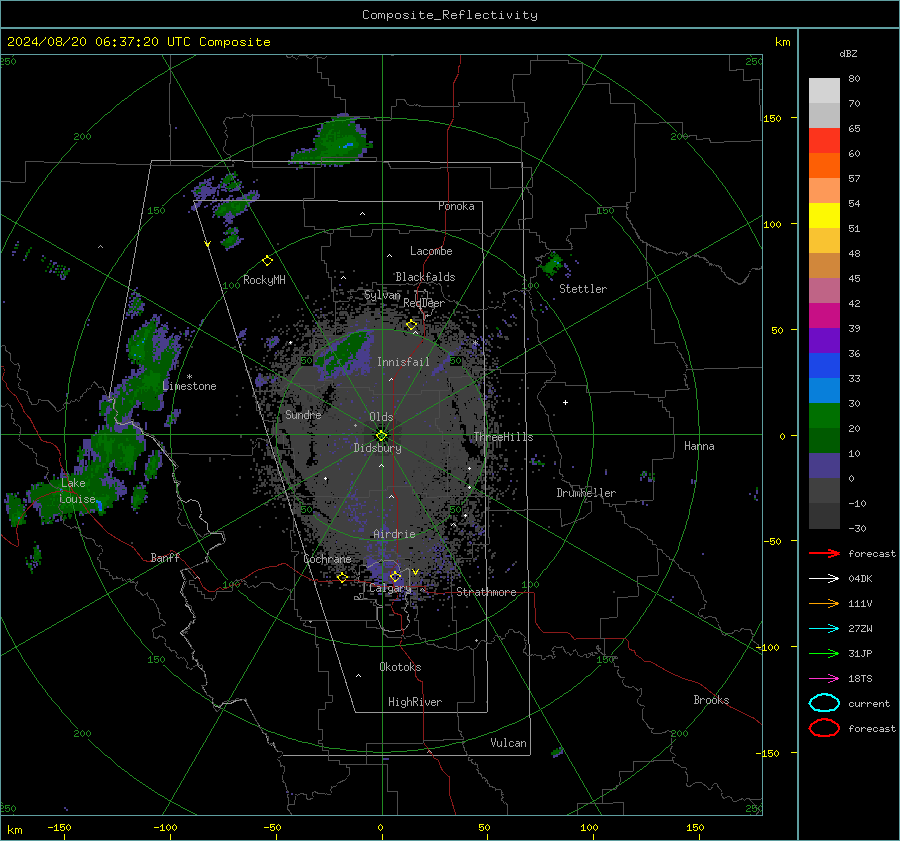900x841 pixels.
Task: Click the yellow diamond marker near RedDeer
Action: click(x=412, y=325)
